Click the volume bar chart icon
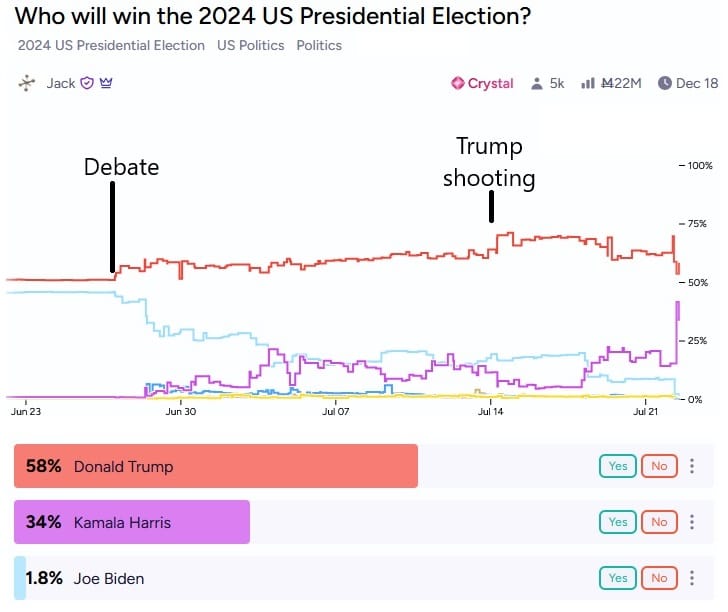Viewport: 728px width, 612px height. (x=588, y=83)
